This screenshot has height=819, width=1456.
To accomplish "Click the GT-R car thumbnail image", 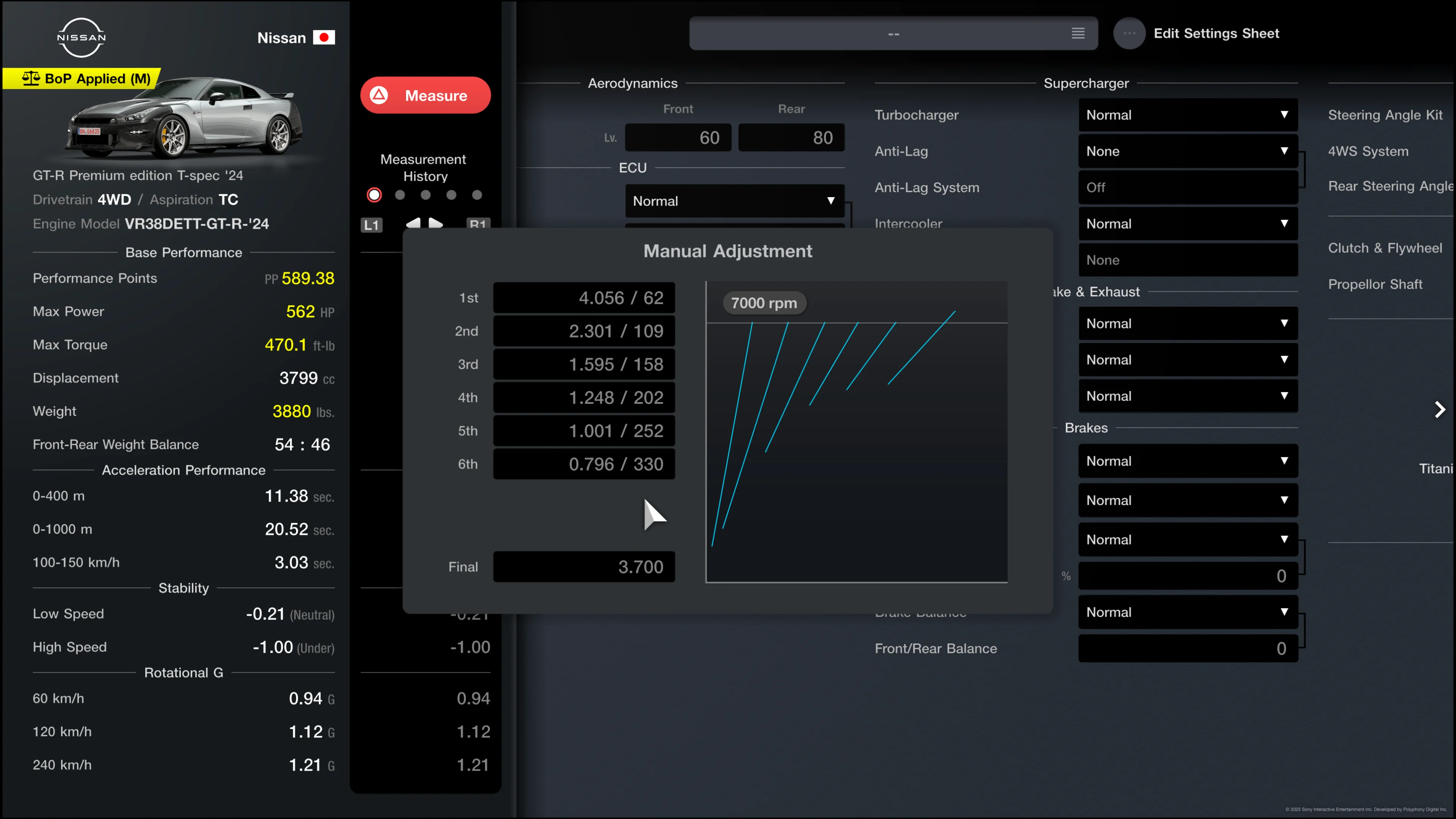I will tap(184, 118).
